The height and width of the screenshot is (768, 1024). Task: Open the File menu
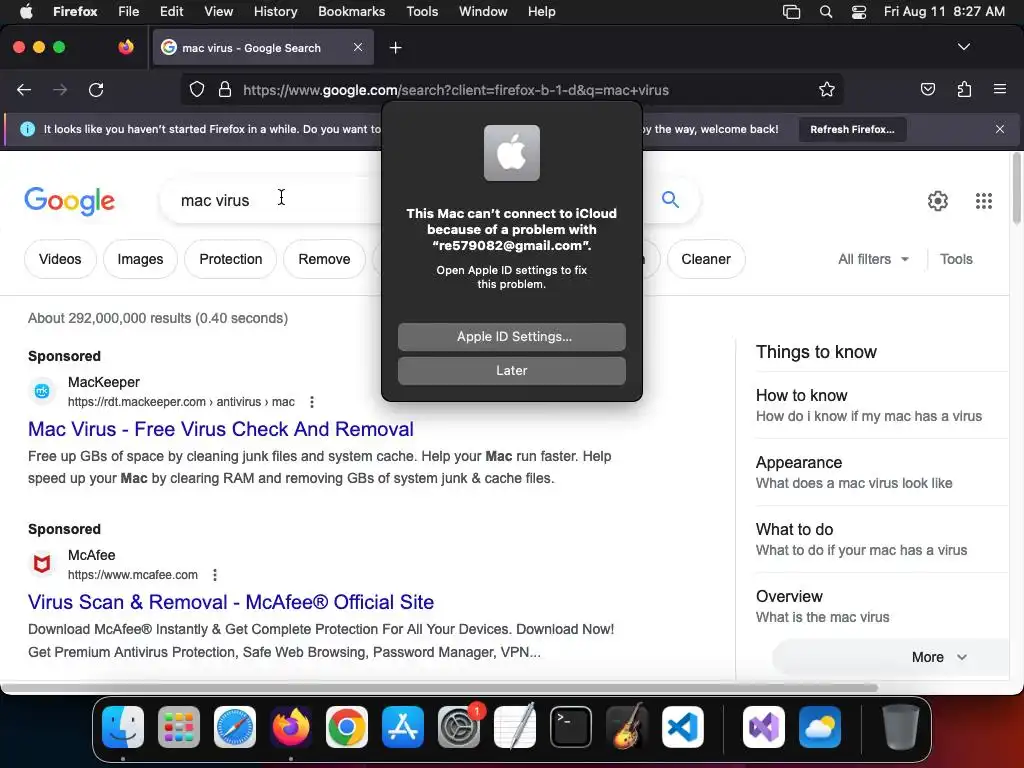[128, 11]
